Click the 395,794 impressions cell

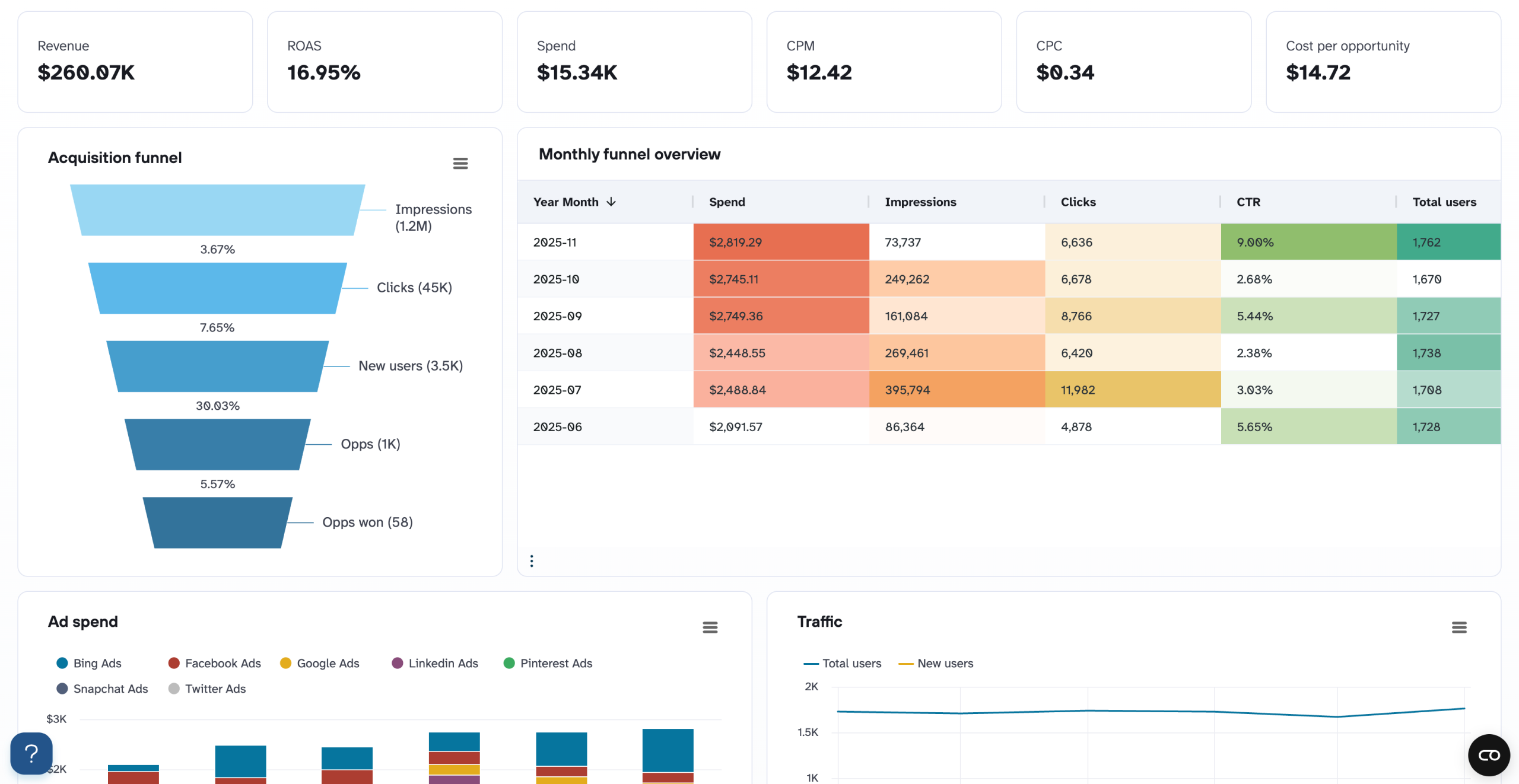(x=957, y=390)
